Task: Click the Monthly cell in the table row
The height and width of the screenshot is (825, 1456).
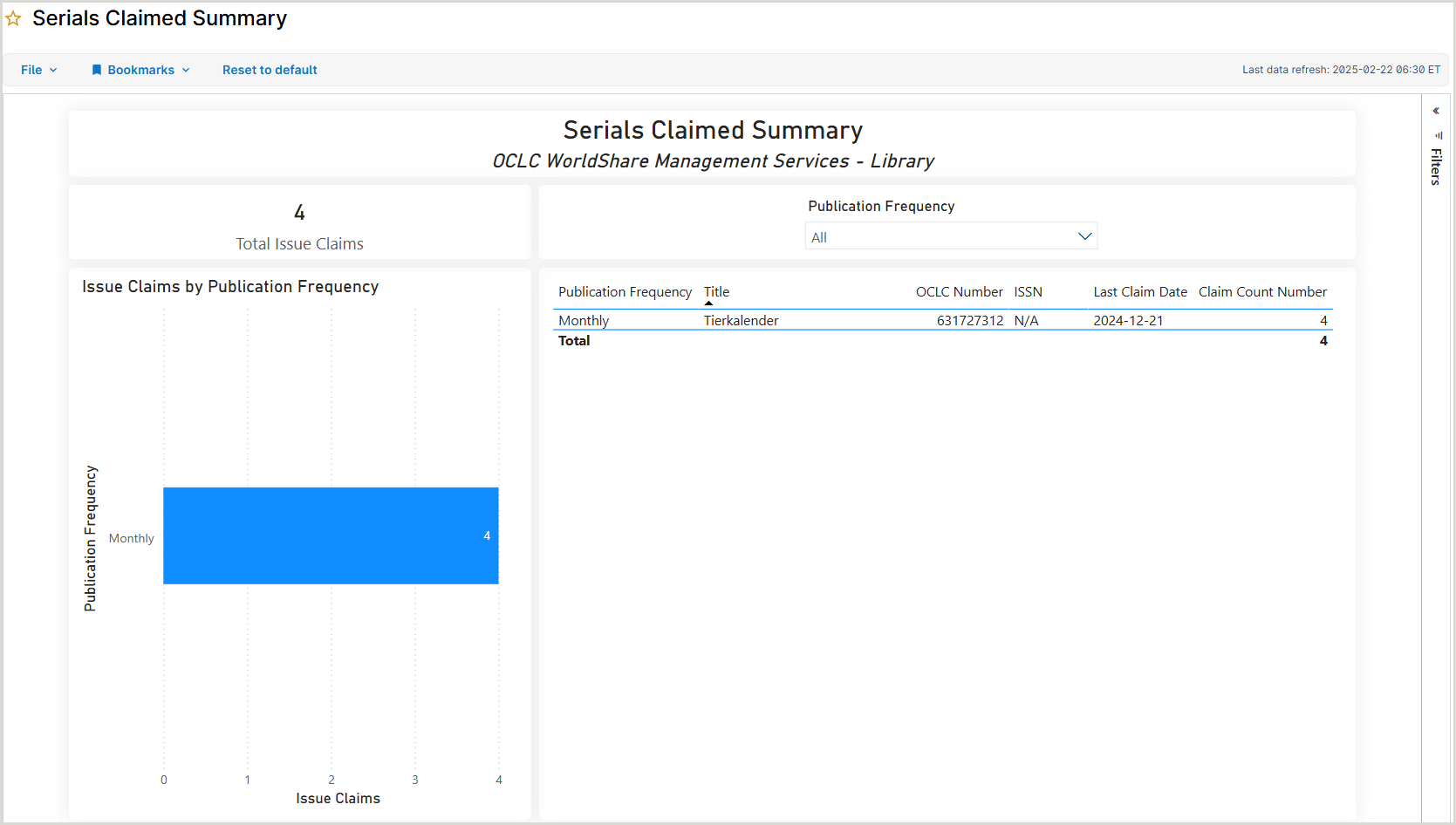Action: 584,321
